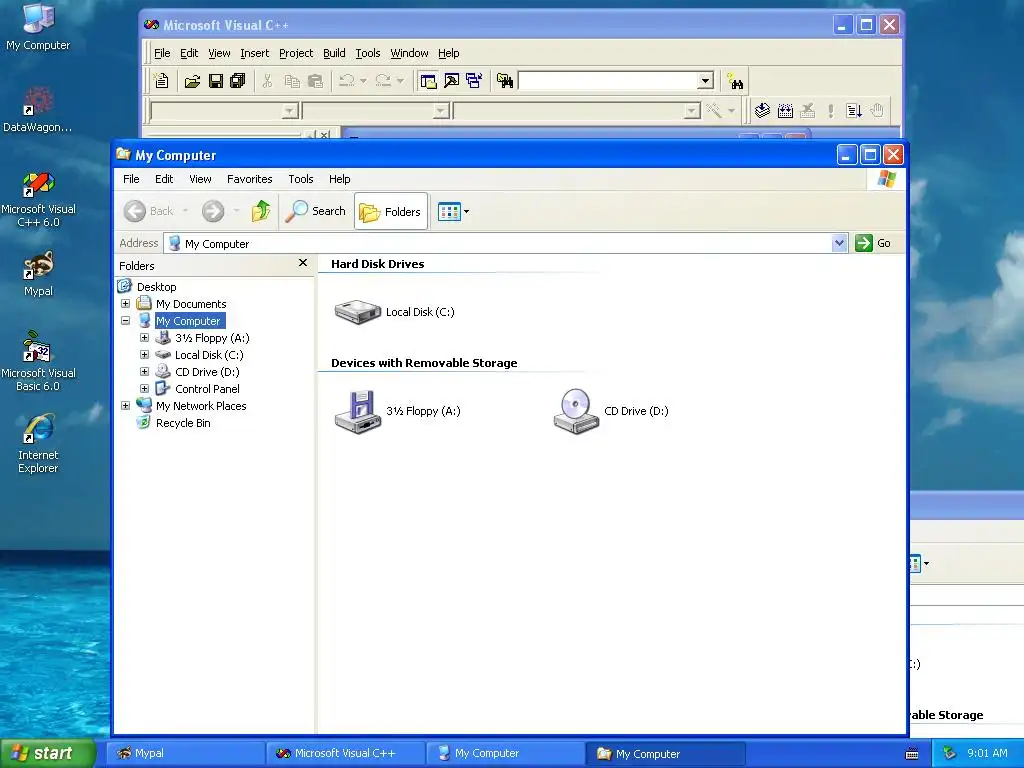Screen dimensions: 1024x768
Task: Expand Local Disk (C:) tree node
Action: point(144,355)
